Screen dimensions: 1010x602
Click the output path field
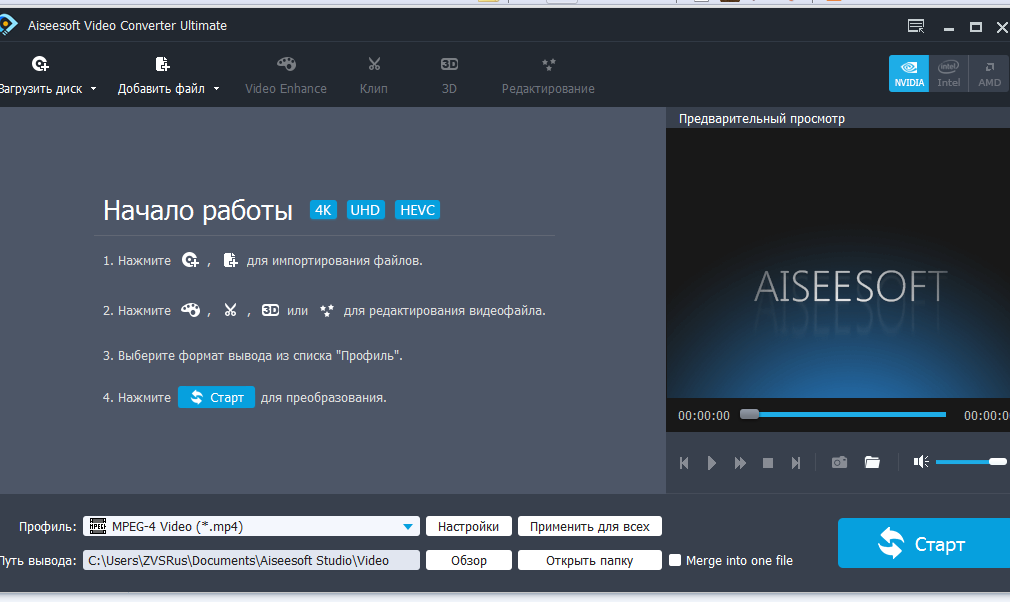251,560
